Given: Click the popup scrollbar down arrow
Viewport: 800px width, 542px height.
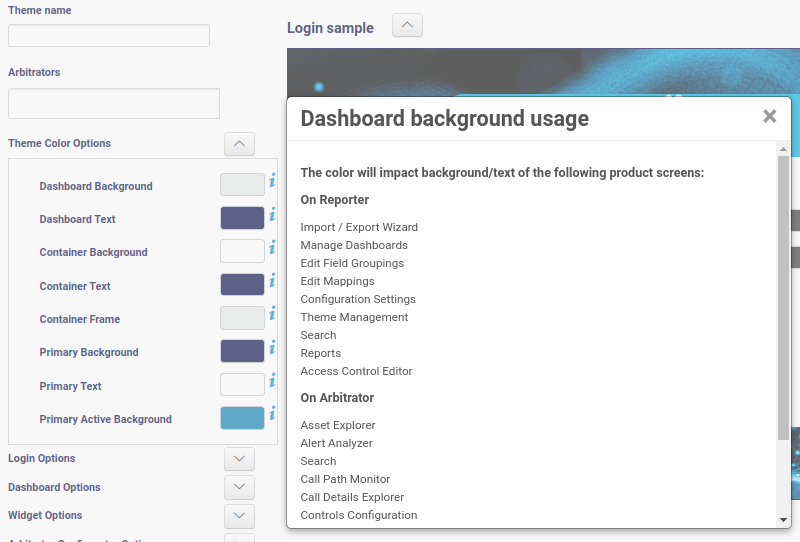Looking at the screenshot, I should [783, 520].
